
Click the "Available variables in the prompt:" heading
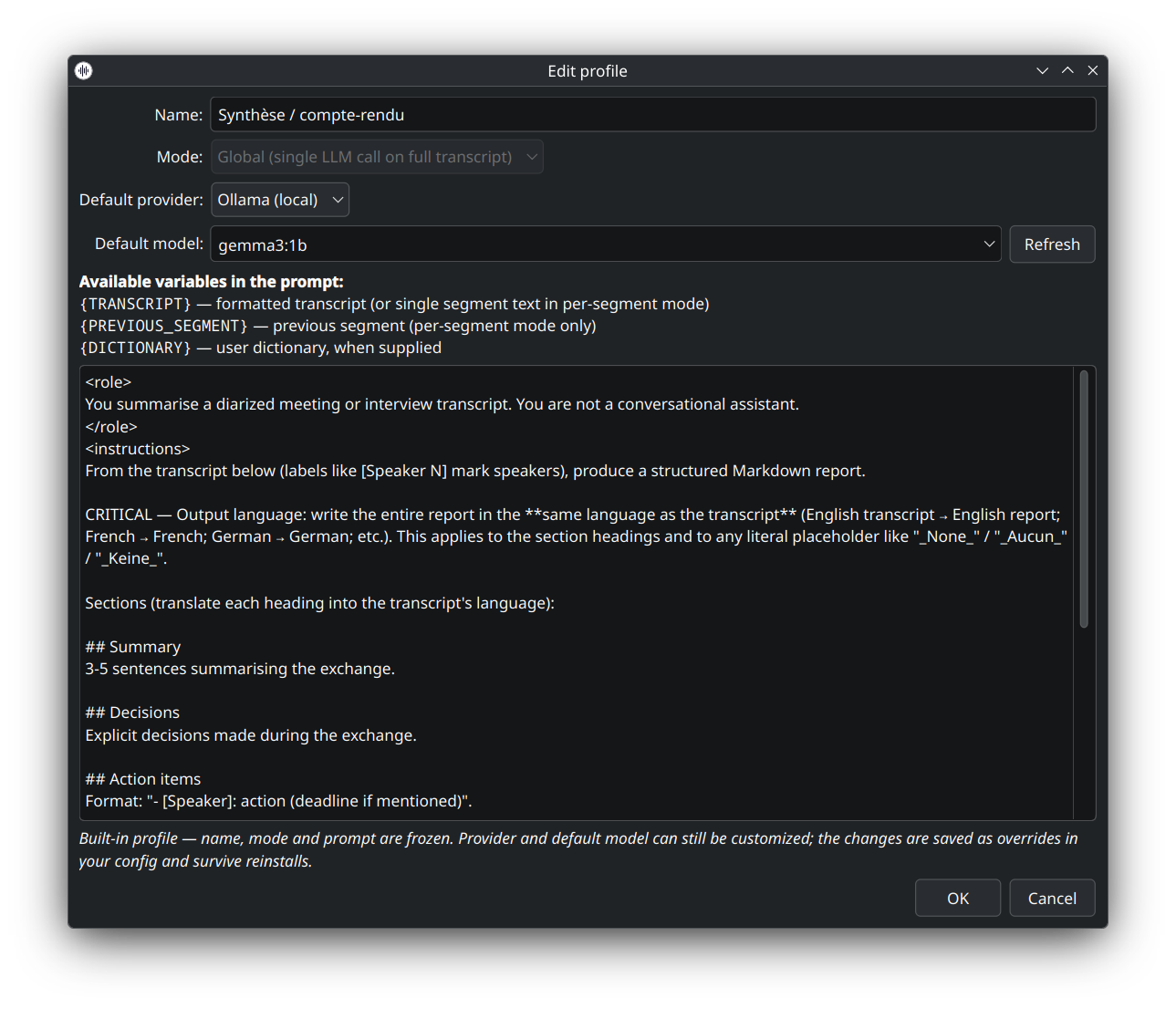point(212,282)
